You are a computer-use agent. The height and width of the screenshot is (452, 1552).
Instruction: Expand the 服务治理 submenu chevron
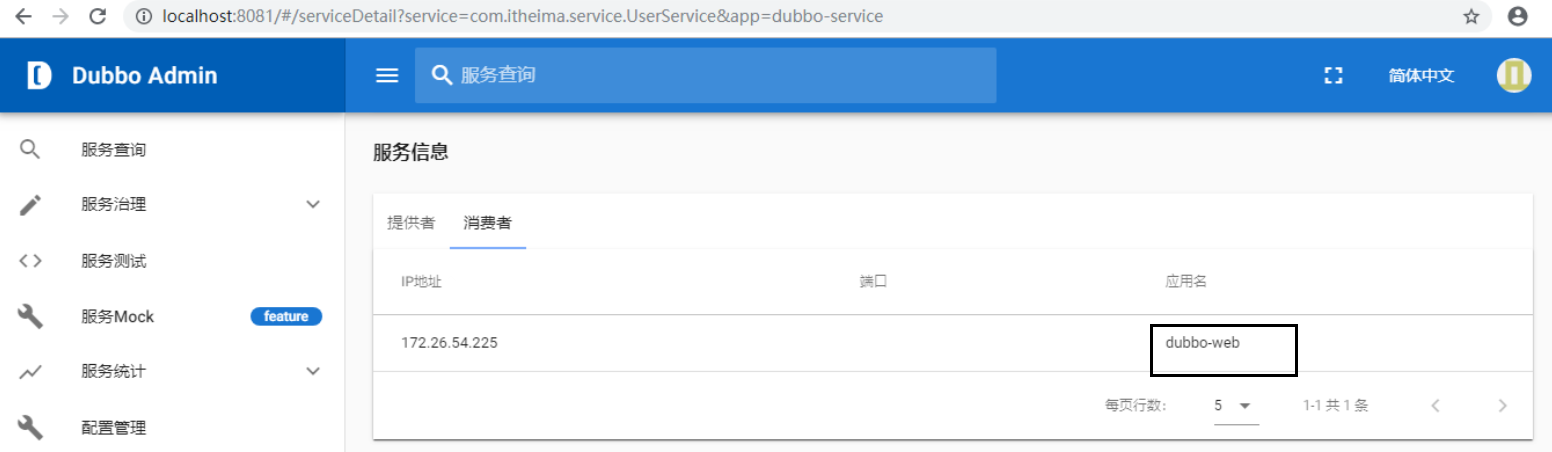(x=313, y=205)
